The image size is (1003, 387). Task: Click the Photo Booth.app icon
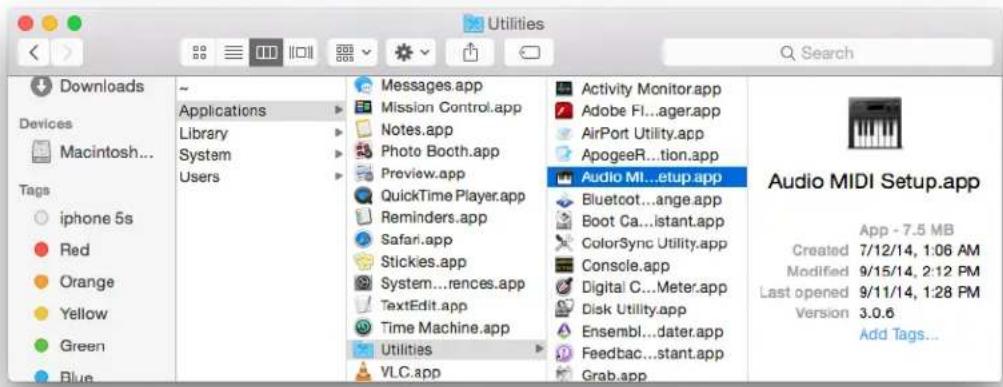point(363,152)
